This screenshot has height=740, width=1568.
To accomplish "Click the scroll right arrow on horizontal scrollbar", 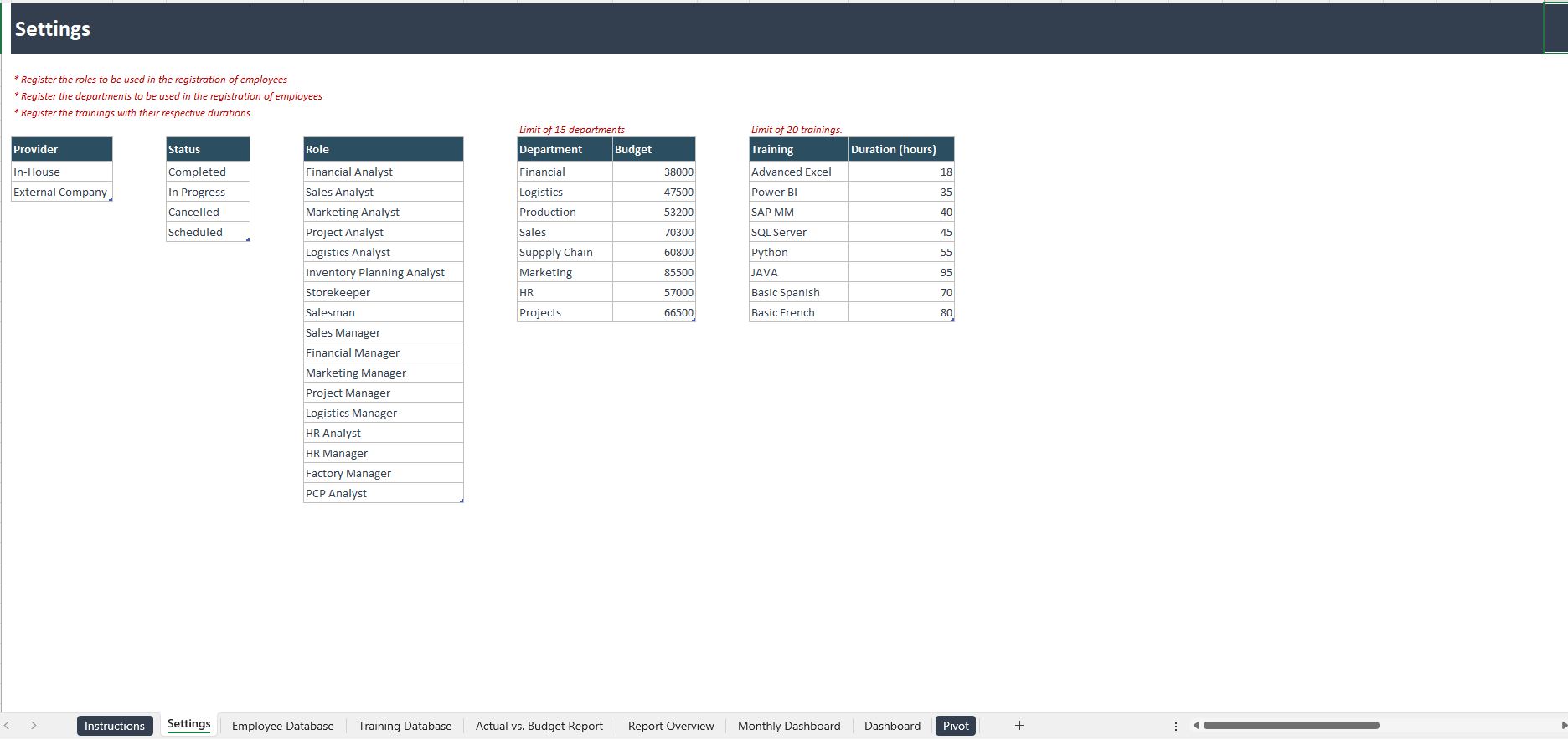I will [x=1563, y=726].
